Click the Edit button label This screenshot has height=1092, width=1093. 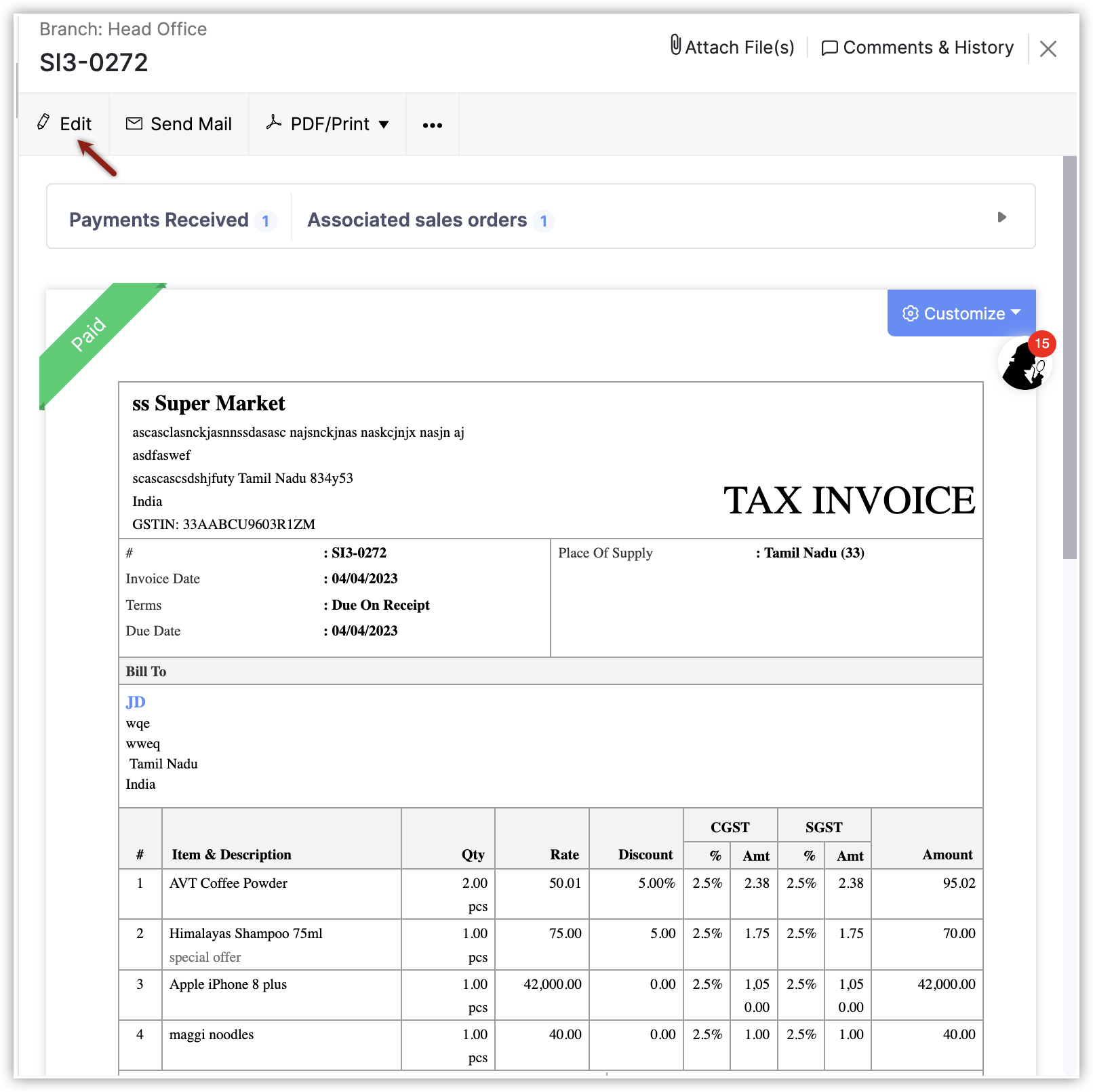(x=75, y=124)
